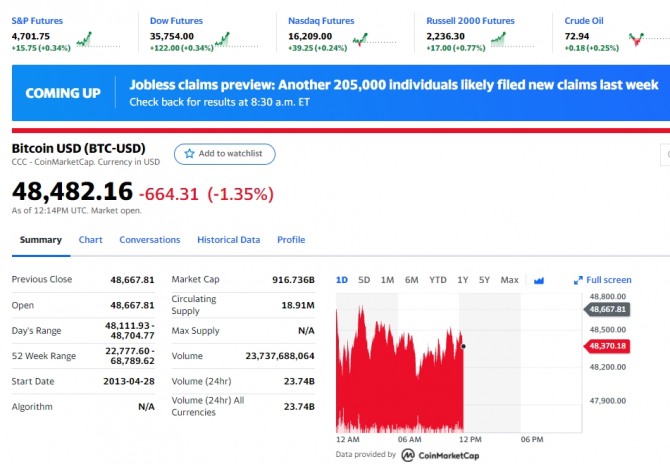Image resolution: width=670 pixels, height=464 pixels.
Task: Open the chart type indicator icon
Action: (x=539, y=280)
